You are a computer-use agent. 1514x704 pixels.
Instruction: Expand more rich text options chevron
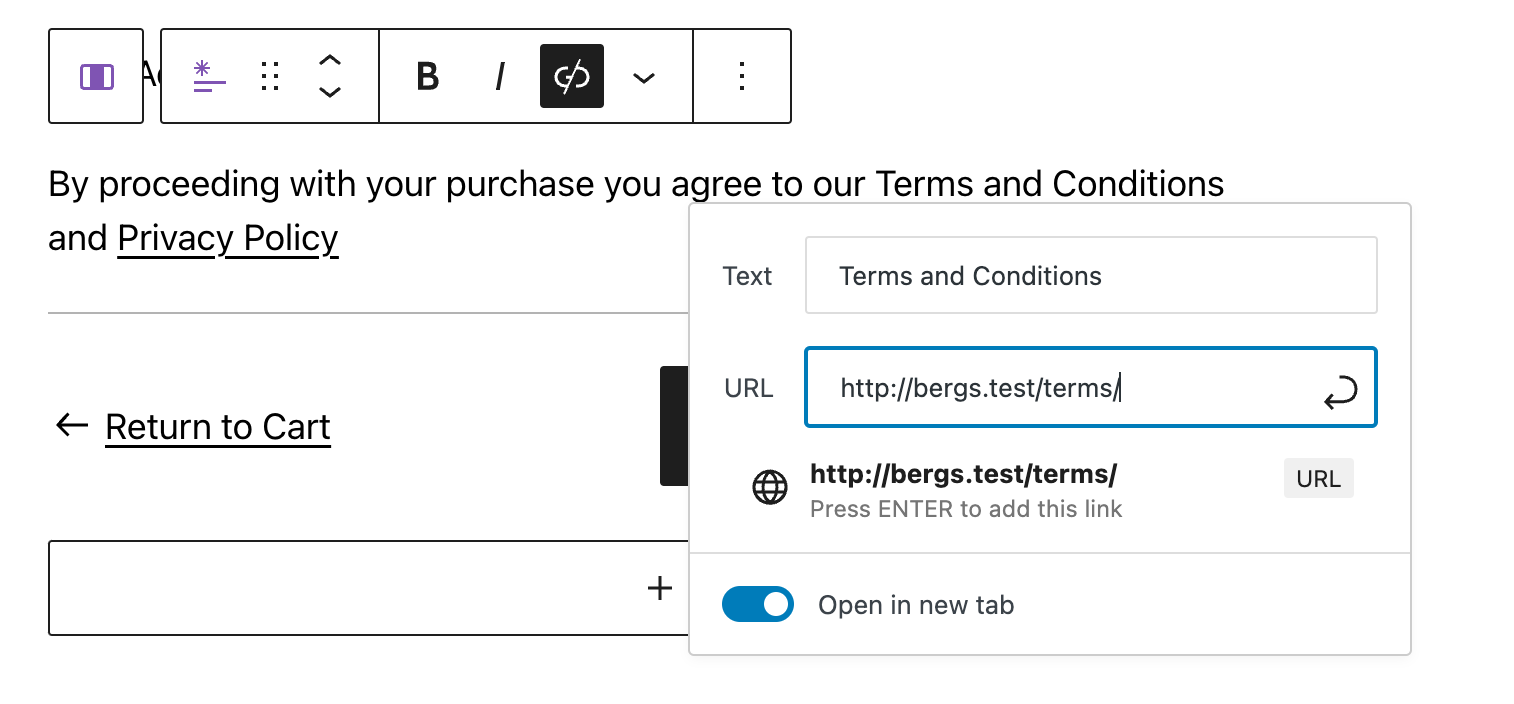click(x=644, y=78)
